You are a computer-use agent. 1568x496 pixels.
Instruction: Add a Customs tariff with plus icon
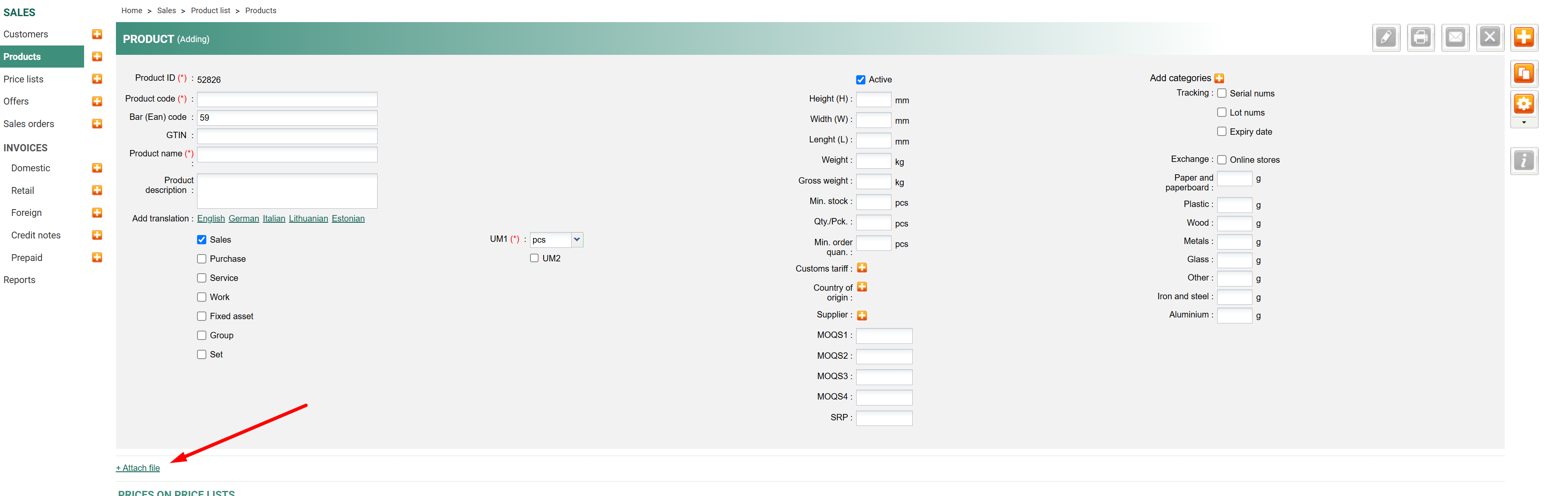pos(862,268)
